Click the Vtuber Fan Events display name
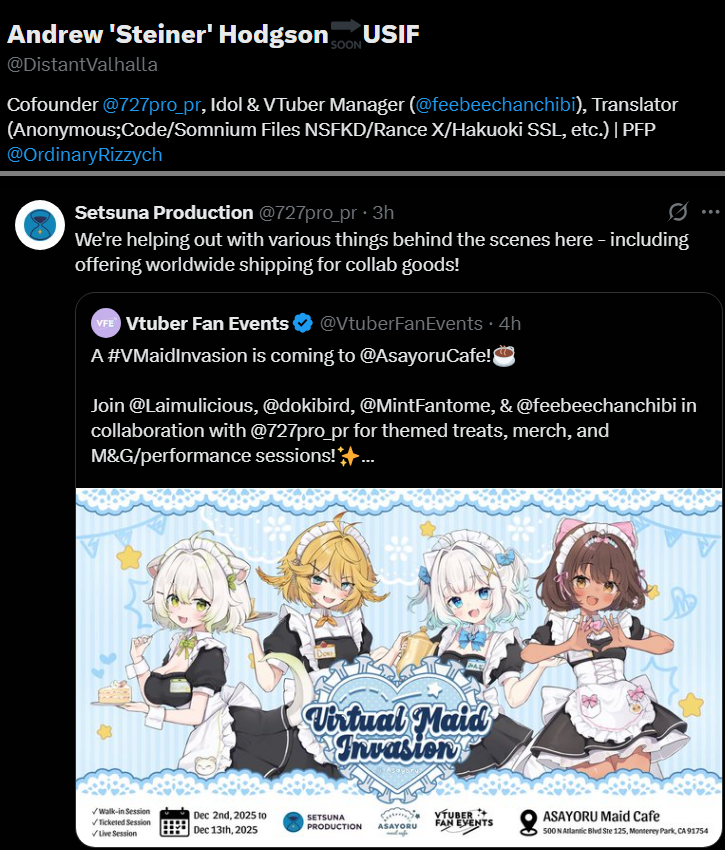Viewport: 725px width, 850px height. [207, 324]
